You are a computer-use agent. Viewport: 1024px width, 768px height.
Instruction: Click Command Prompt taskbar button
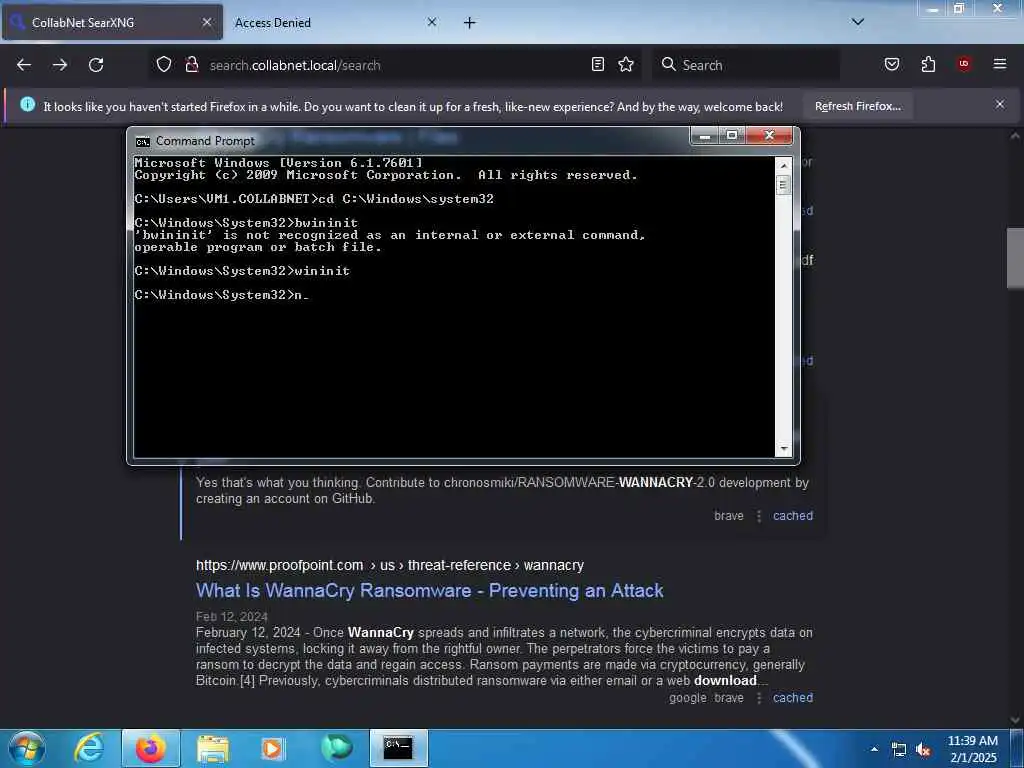[398, 748]
